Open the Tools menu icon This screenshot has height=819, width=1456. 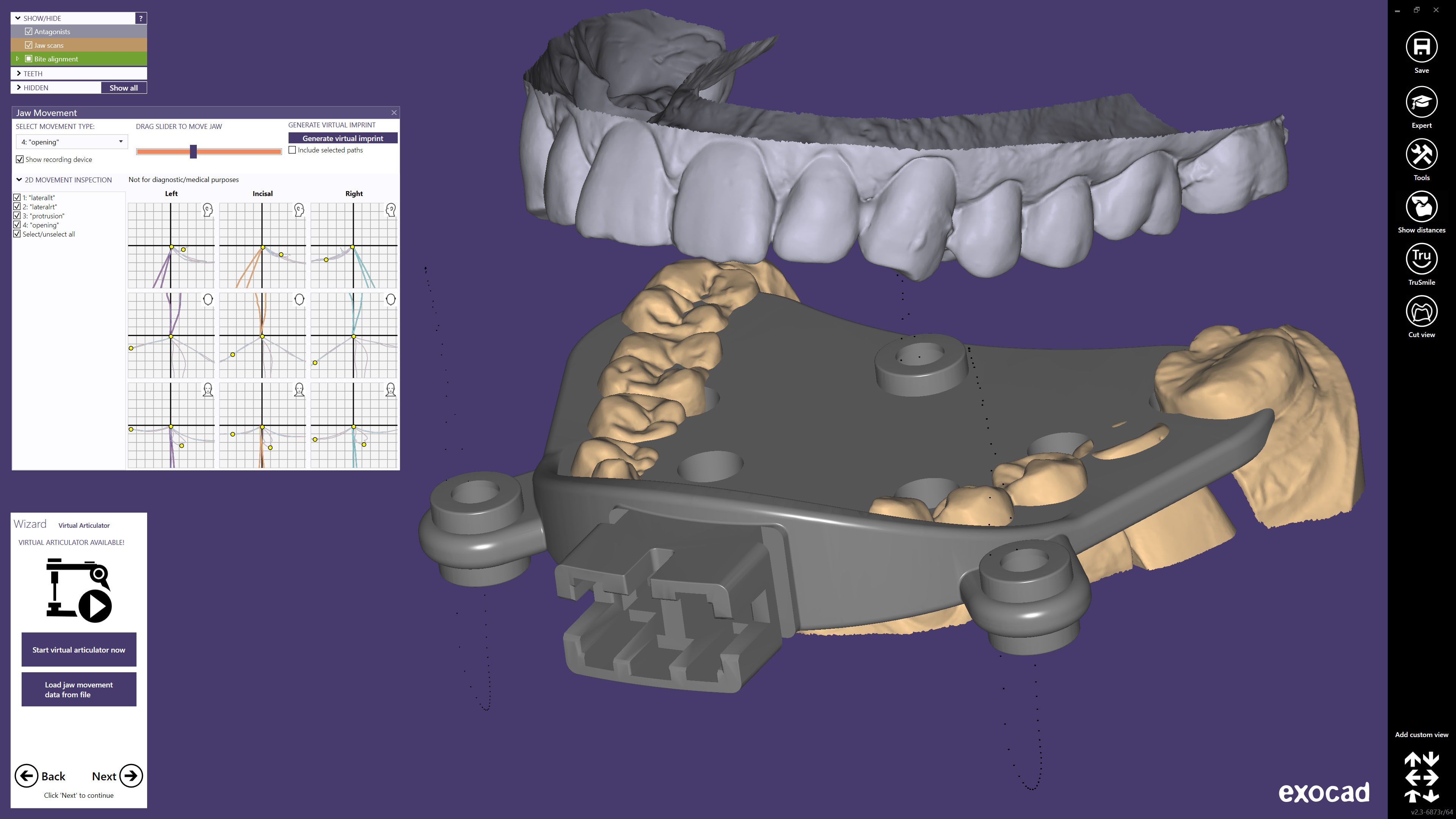(1421, 154)
